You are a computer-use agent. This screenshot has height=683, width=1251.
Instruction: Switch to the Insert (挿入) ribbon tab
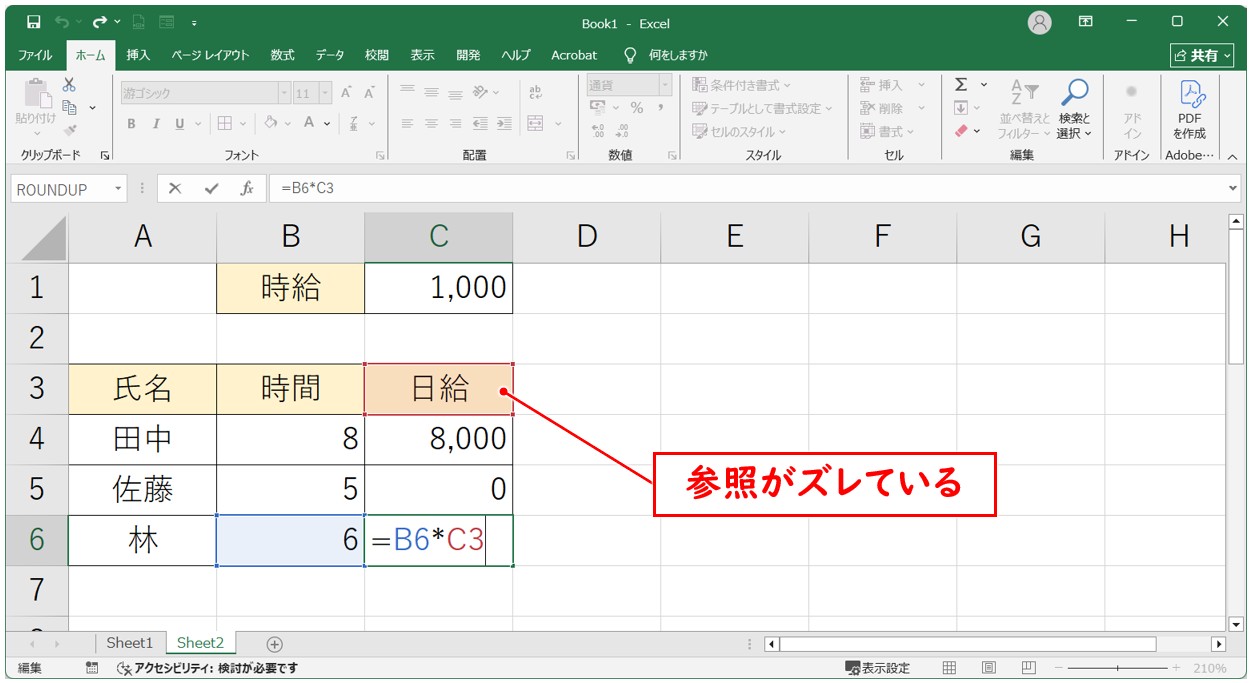tap(138, 55)
